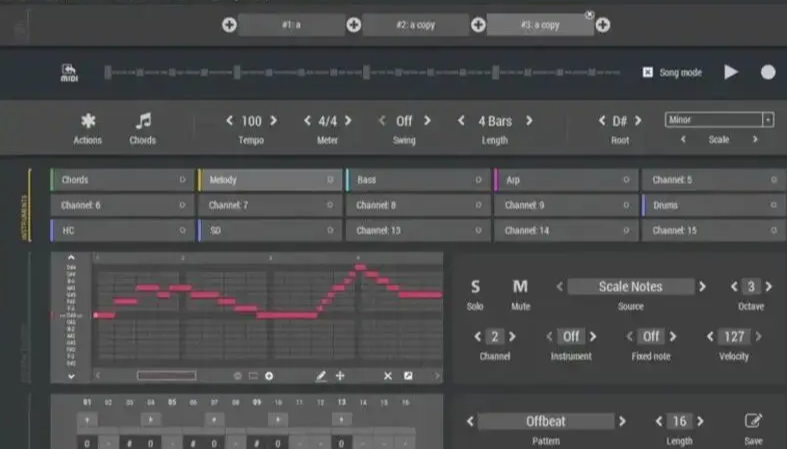The image size is (787, 449).
Task: Select the #2: a copy pattern tab
Action: click(416, 25)
